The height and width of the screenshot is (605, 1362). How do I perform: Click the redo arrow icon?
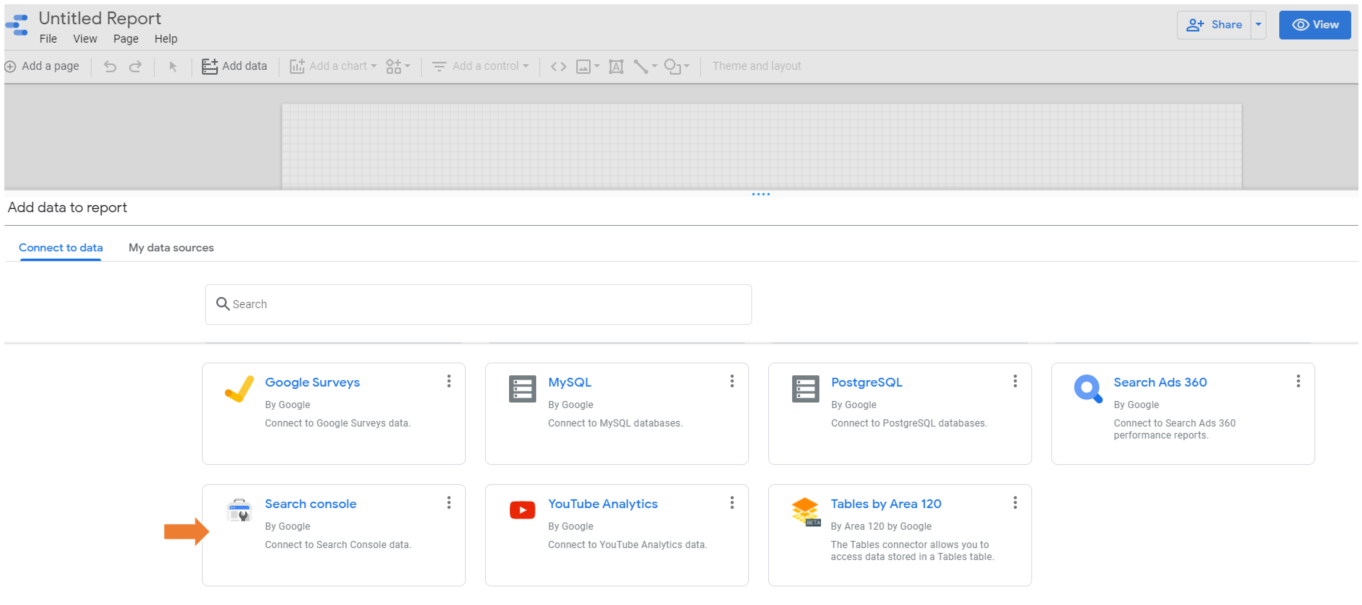135,67
